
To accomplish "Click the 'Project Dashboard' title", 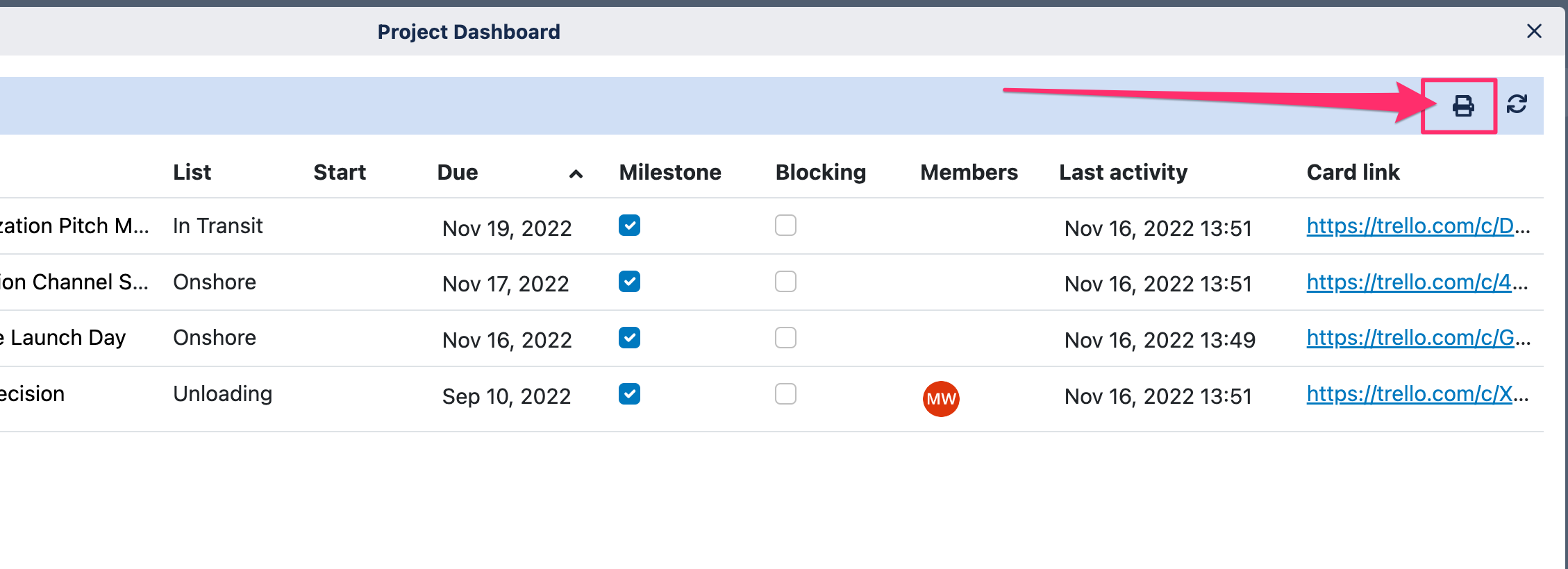I will 469,32.
